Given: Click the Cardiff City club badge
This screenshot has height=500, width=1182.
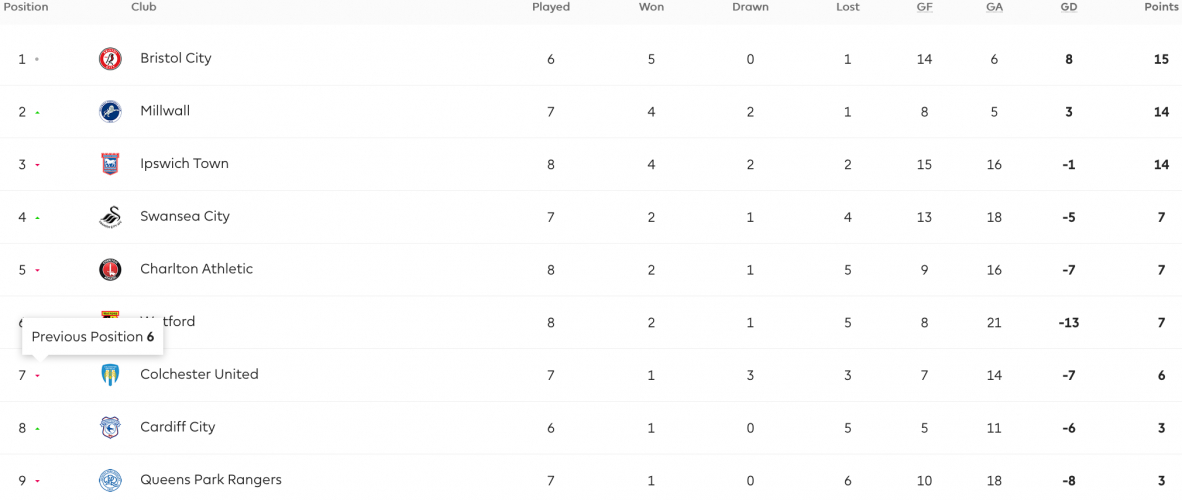Looking at the screenshot, I should click(x=110, y=428).
